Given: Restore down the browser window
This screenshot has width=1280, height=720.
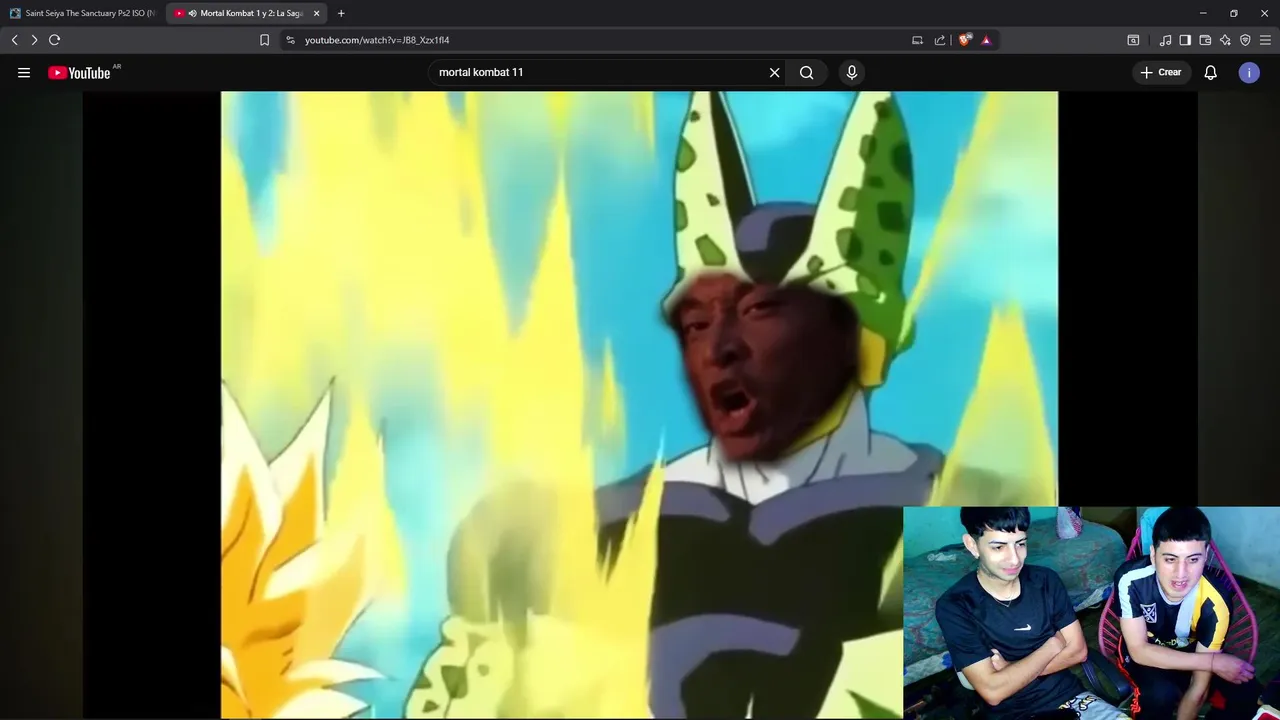Looking at the screenshot, I should (x=1234, y=13).
